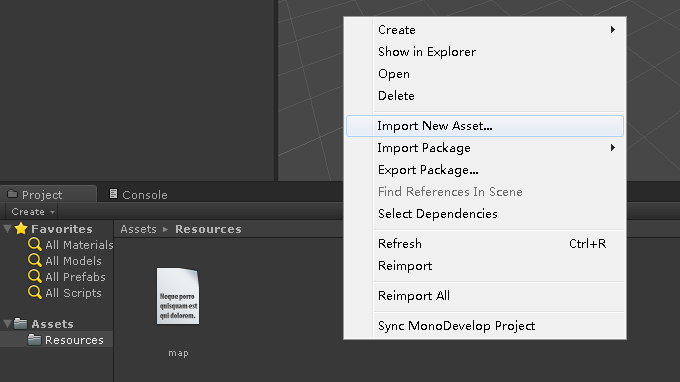Click the All Scripts search icon
Viewport: 680px width, 382px height.
pos(35,293)
